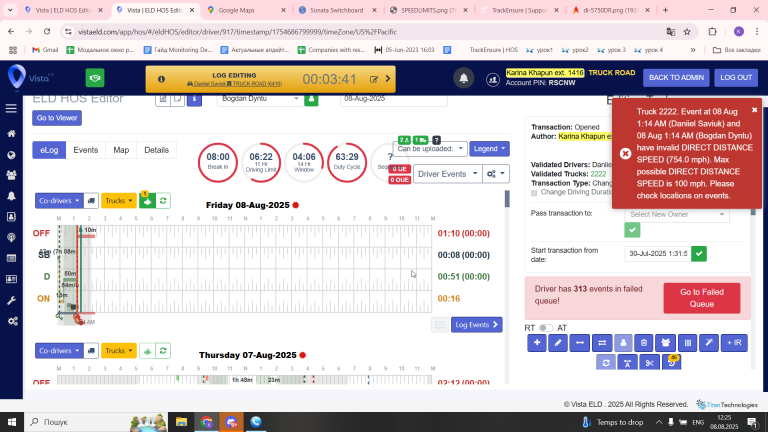Switch to the Map tab

coord(121,150)
